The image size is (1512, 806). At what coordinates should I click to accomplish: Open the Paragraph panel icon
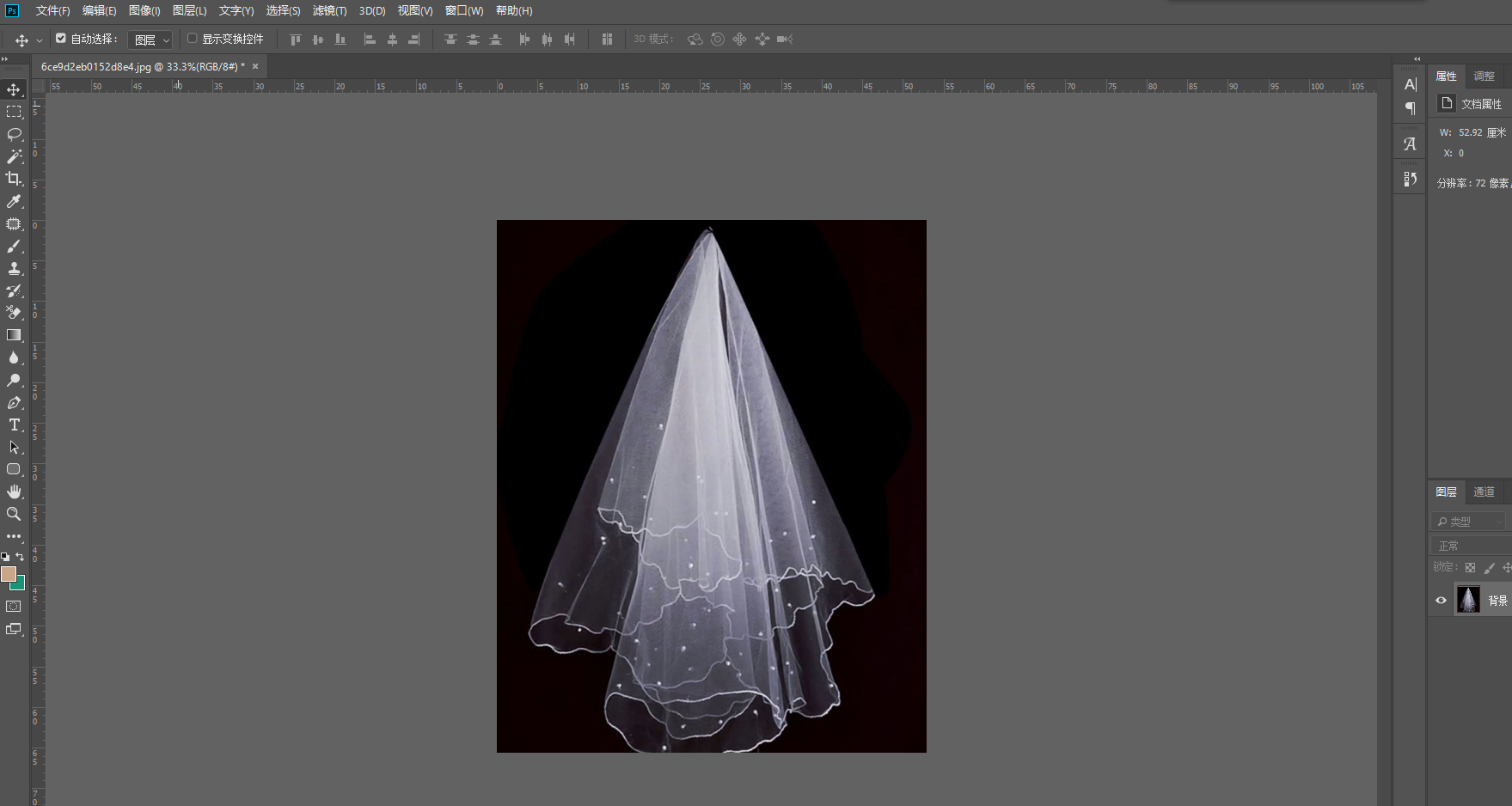coord(1410,108)
